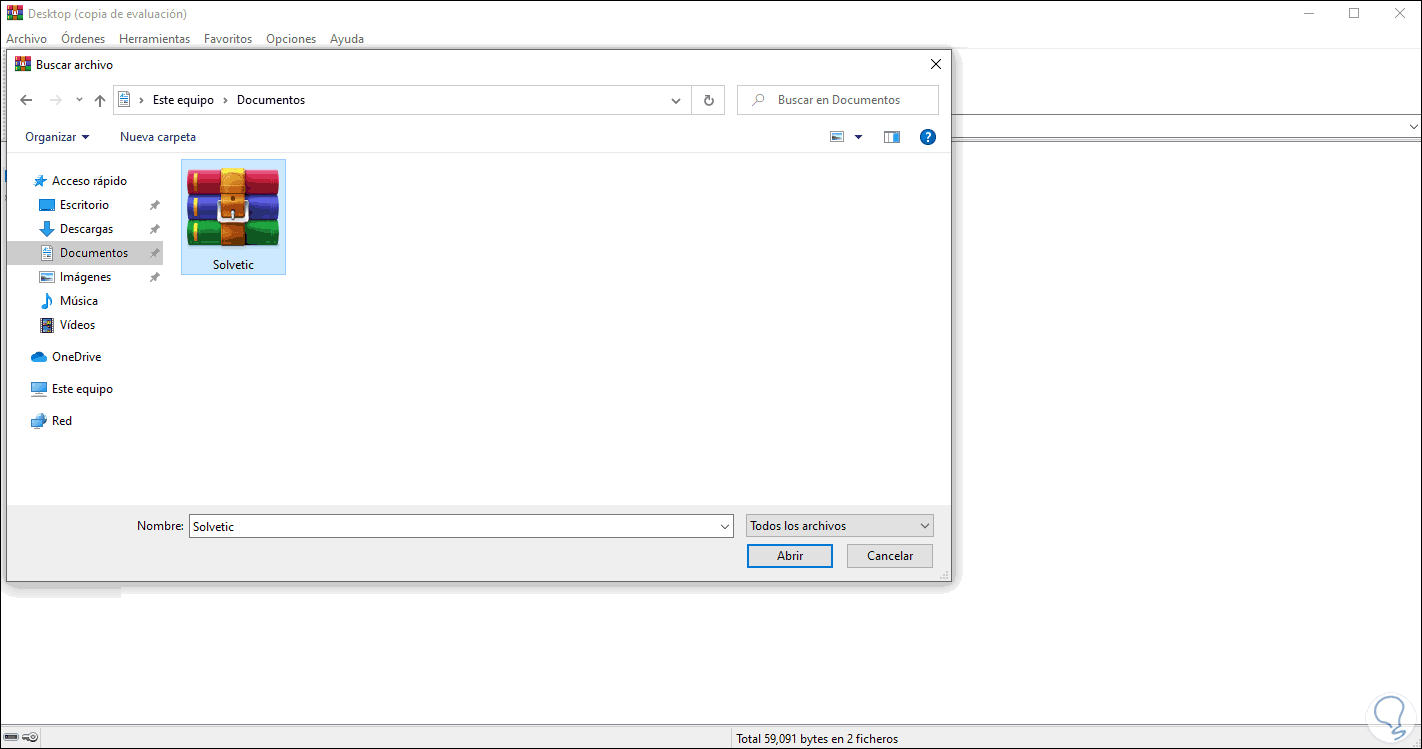Create a Nueva carpeta
The image size is (1422, 749).
click(157, 136)
